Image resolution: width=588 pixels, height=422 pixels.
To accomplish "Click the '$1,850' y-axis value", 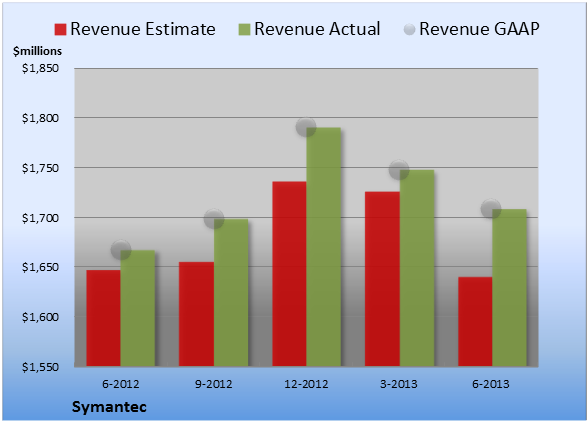I will [40, 68].
